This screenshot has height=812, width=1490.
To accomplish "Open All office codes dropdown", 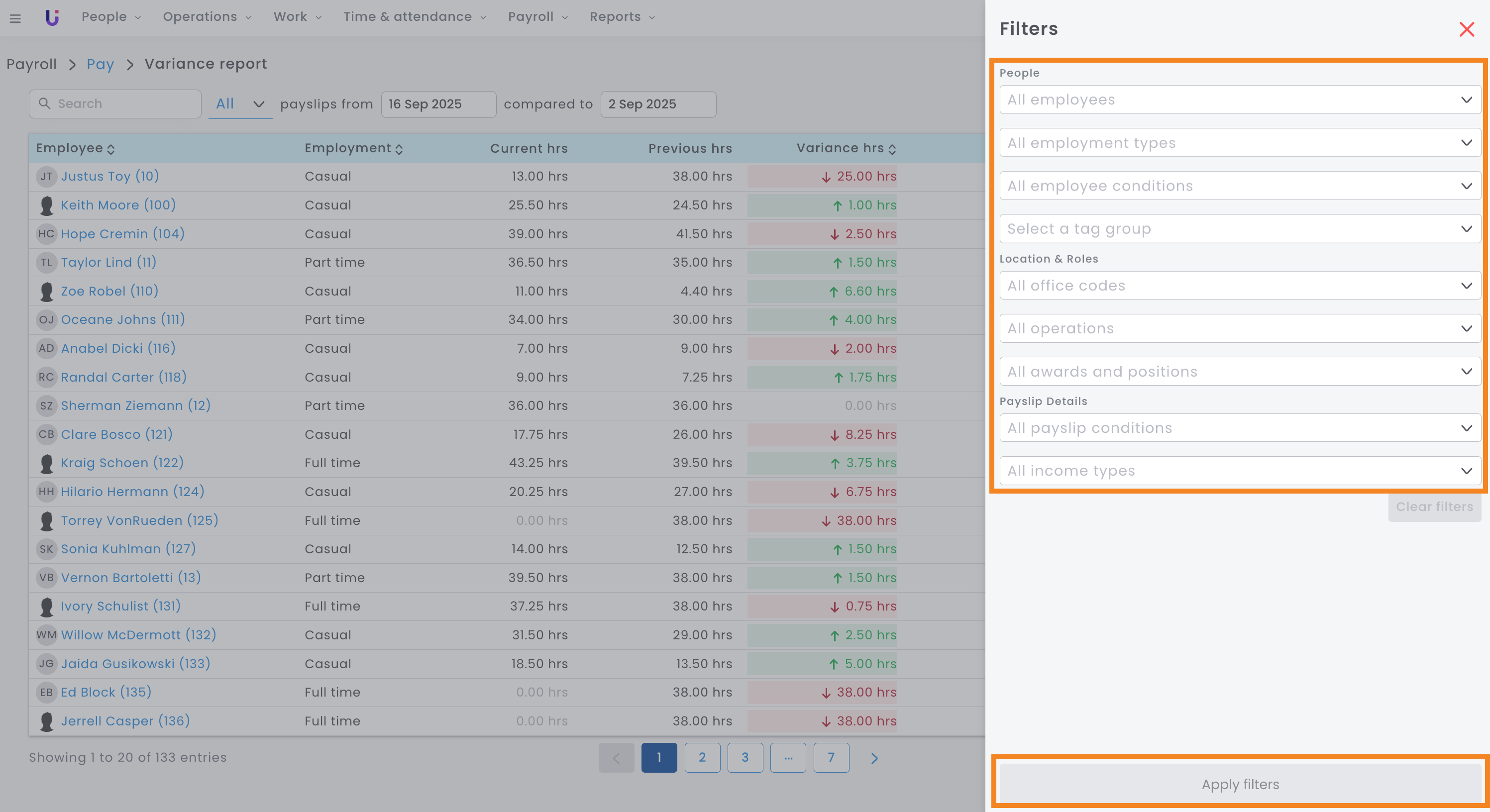I will tap(1240, 286).
